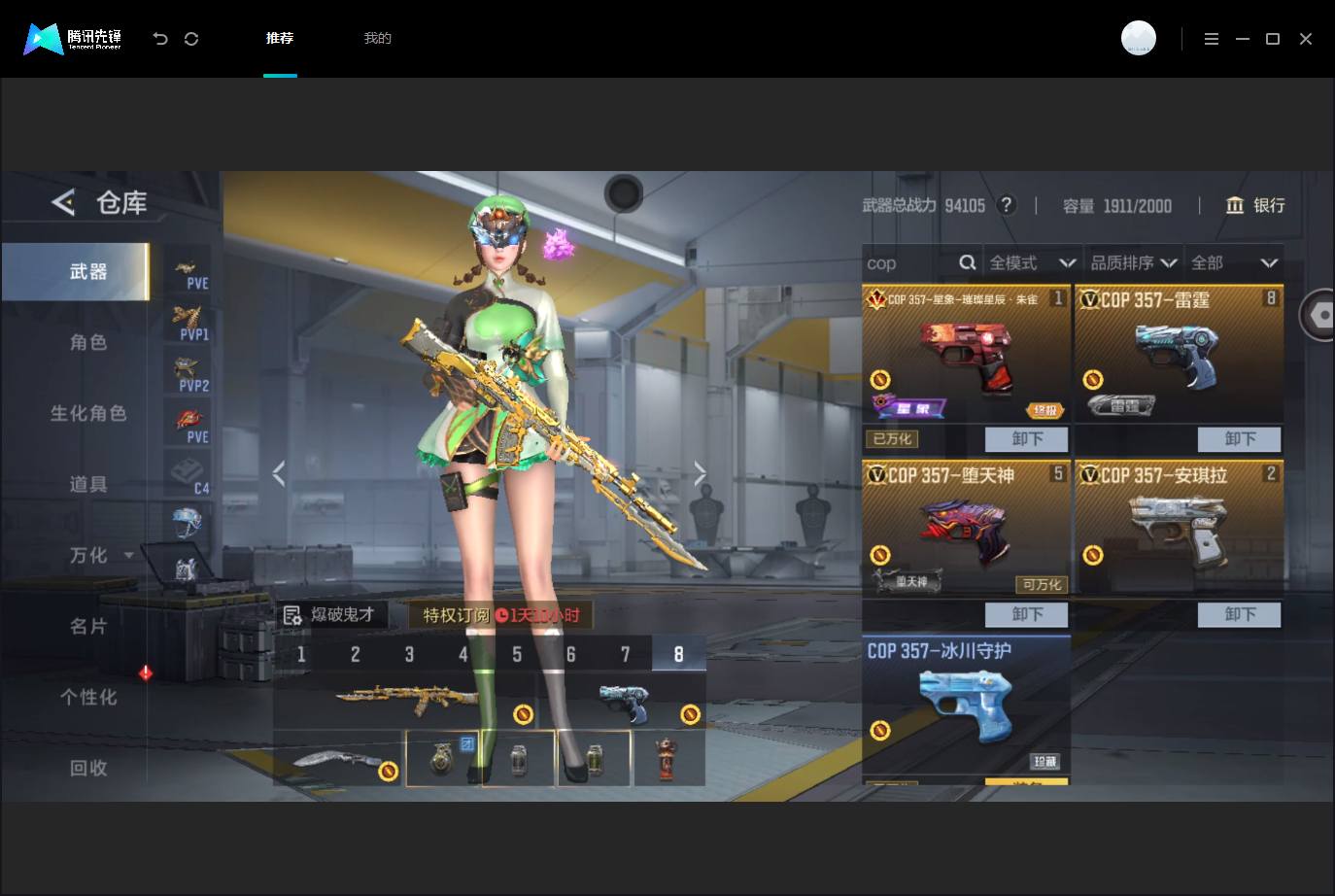Viewport: 1335px width, 896px height.
Task: Select the curved knife melee slot
Action: tap(338, 758)
